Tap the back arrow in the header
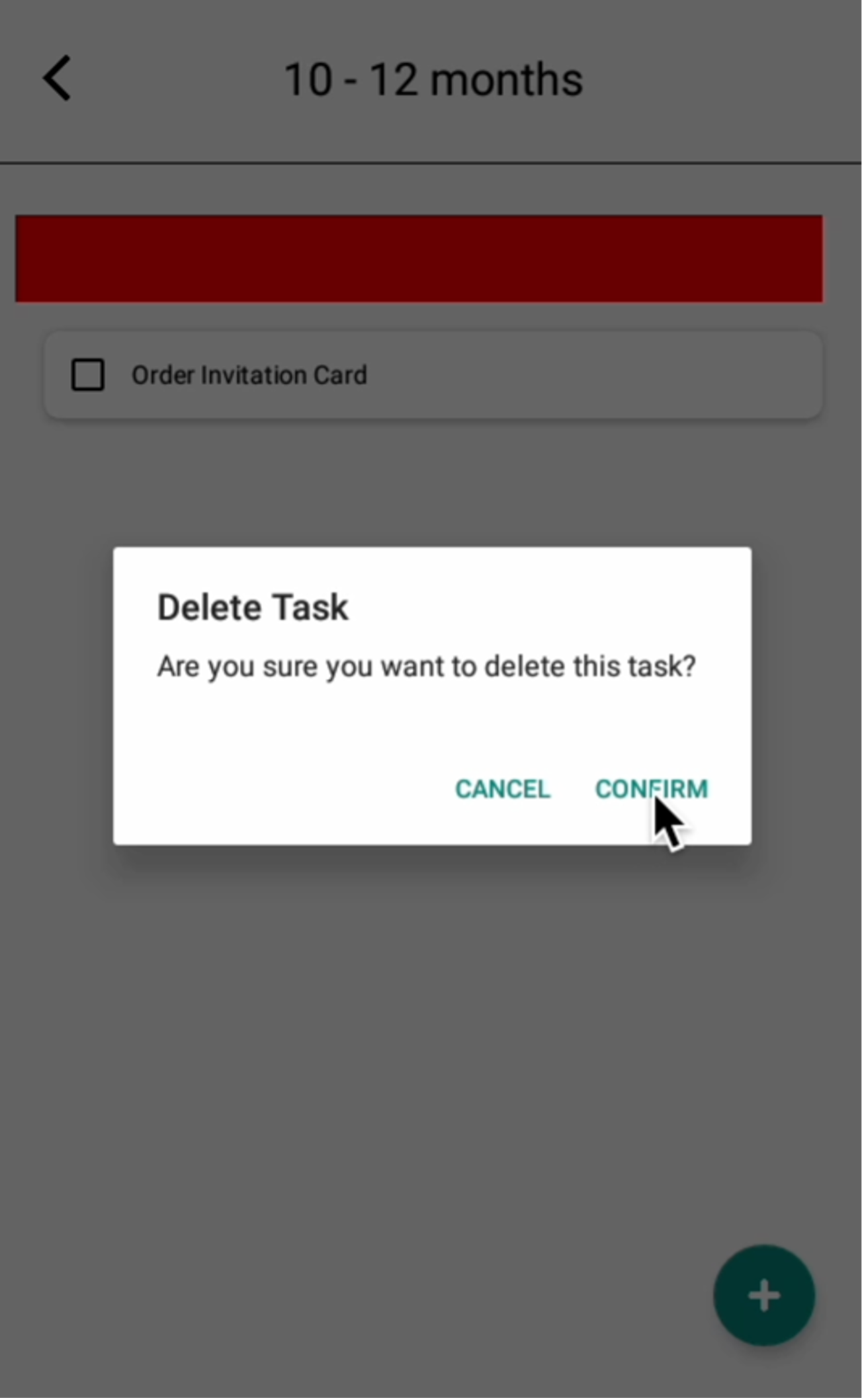The image size is (864, 1400). coord(57,78)
